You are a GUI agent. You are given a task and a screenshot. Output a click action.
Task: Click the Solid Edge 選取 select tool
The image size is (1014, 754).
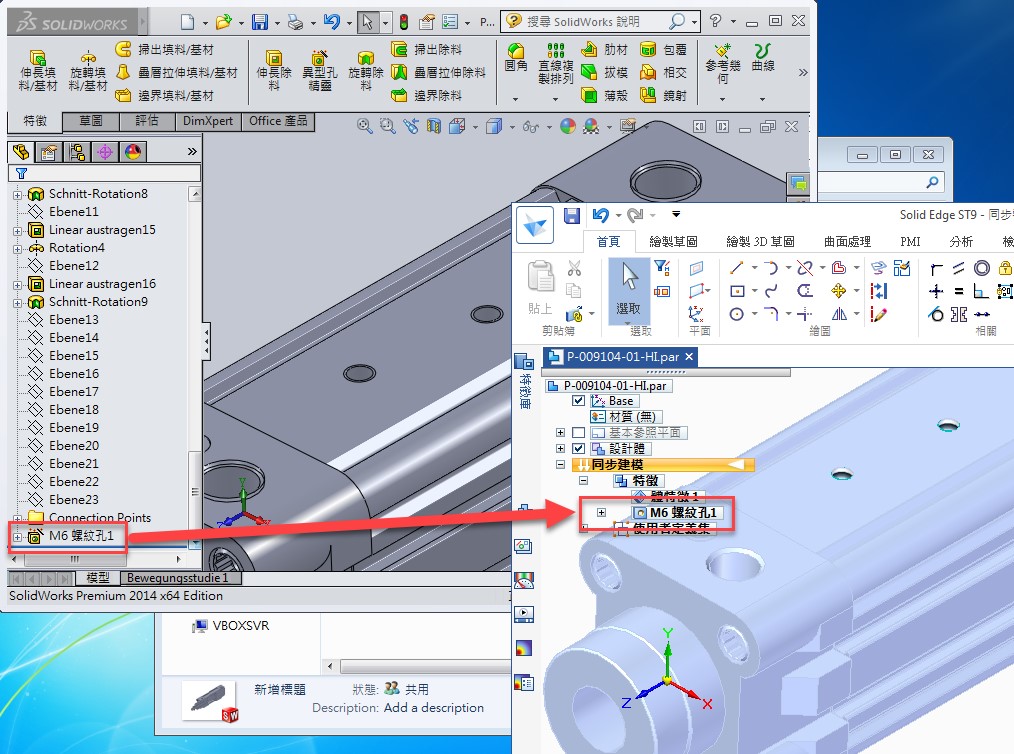628,289
